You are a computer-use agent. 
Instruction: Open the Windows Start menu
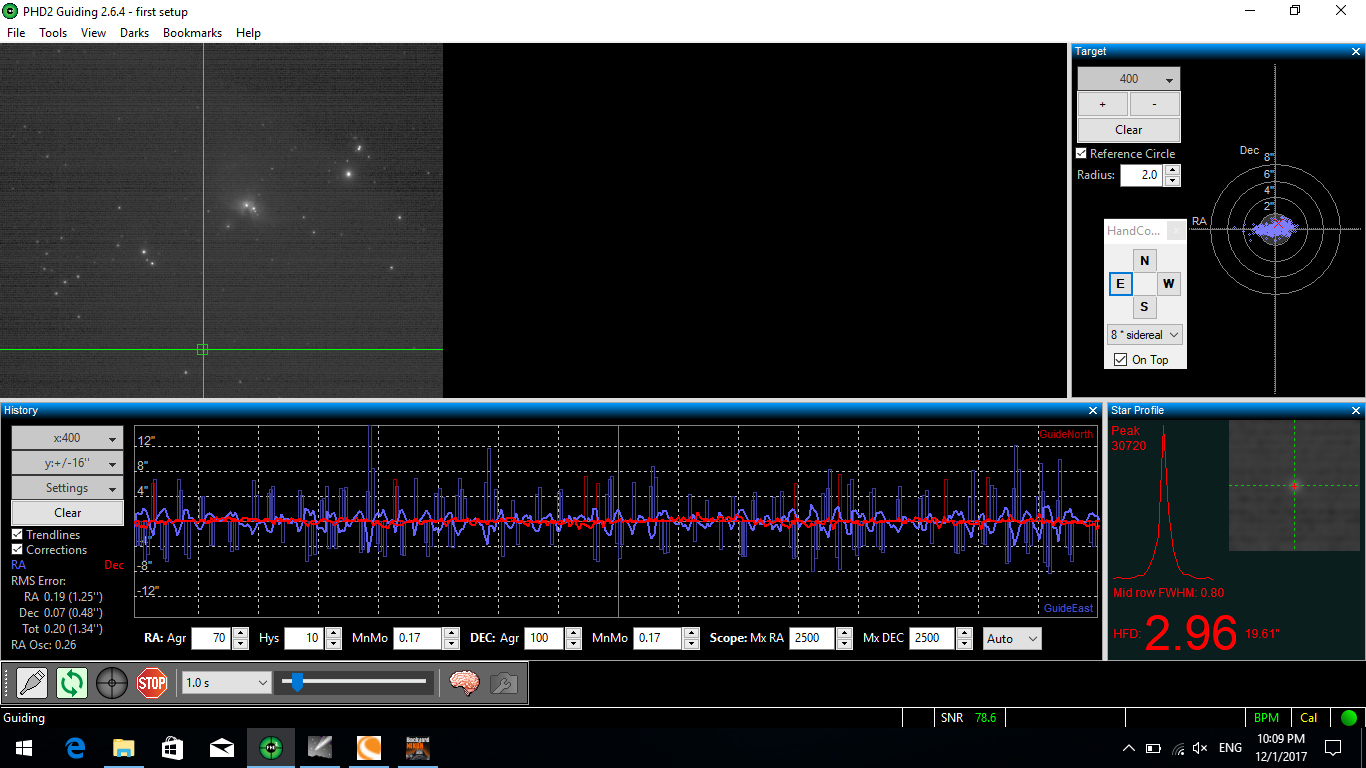click(x=22, y=748)
